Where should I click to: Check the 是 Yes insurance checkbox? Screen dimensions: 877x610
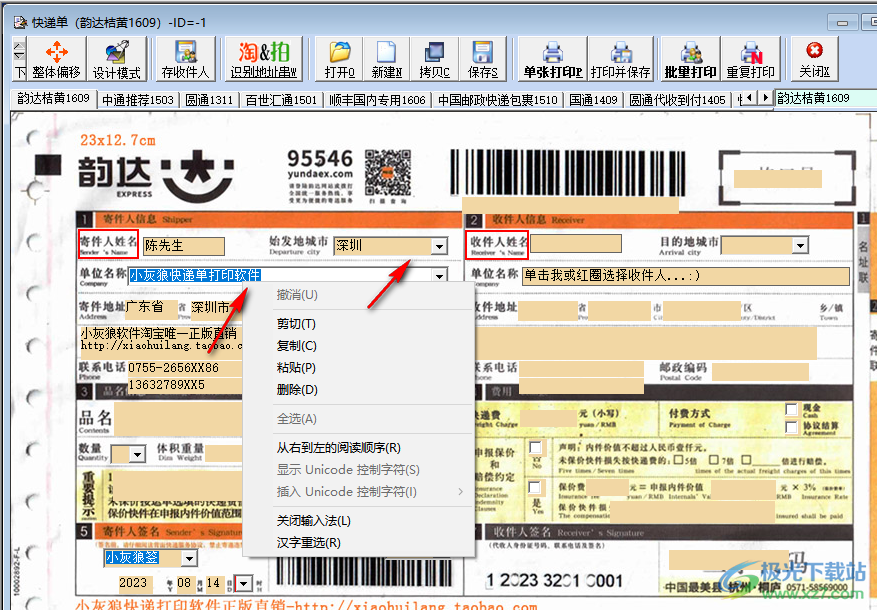click(x=535, y=486)
